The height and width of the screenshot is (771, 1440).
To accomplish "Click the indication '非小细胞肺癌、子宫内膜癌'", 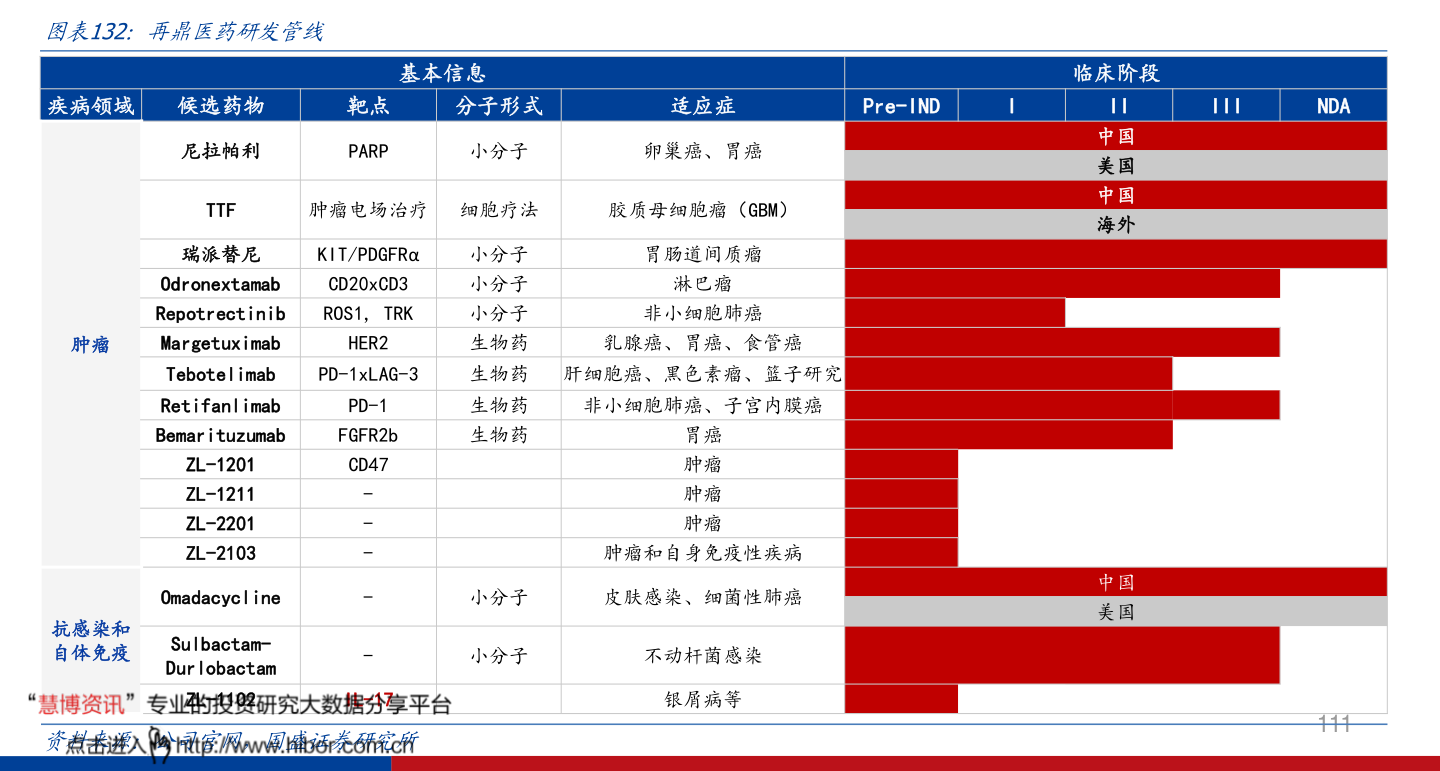I will coord(703,405).
